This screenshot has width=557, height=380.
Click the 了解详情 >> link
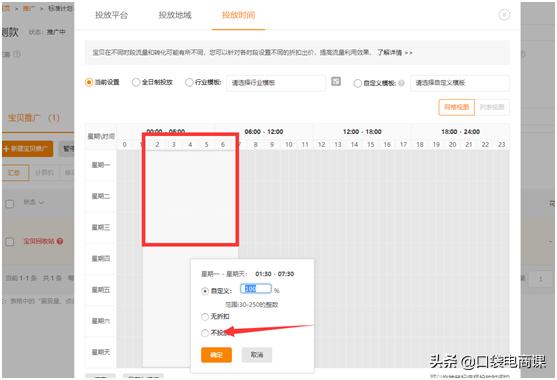[x=395, y=53]
